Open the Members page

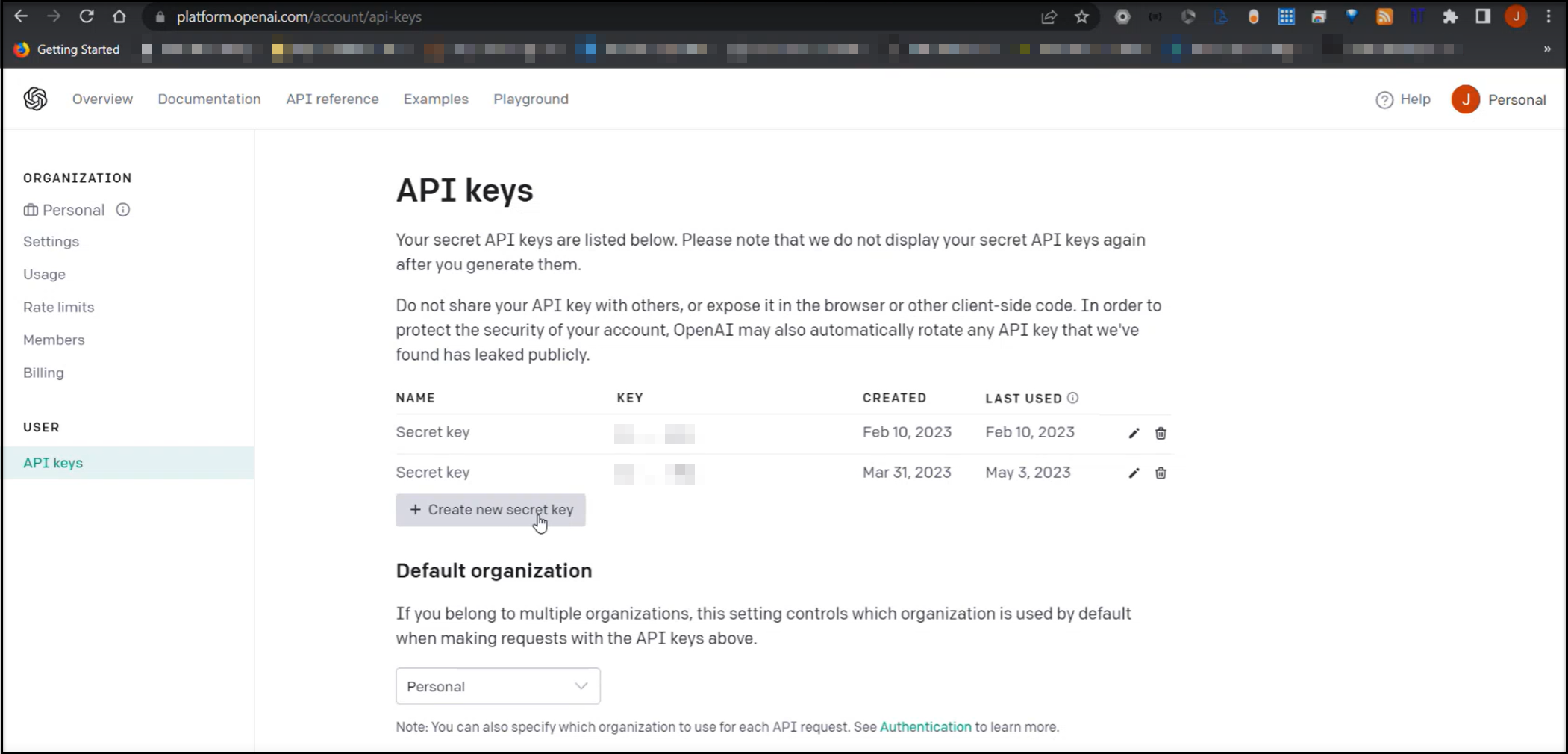tap(54, 340)
